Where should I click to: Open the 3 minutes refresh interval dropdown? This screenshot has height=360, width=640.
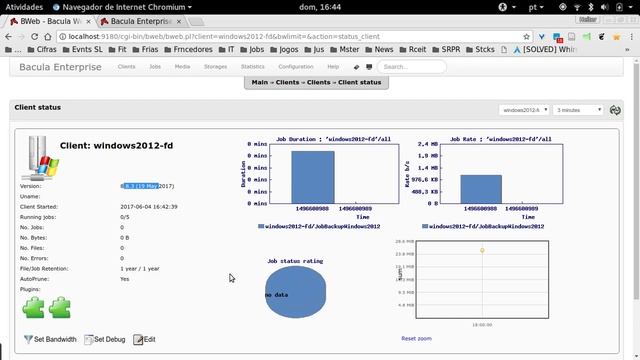578,110
